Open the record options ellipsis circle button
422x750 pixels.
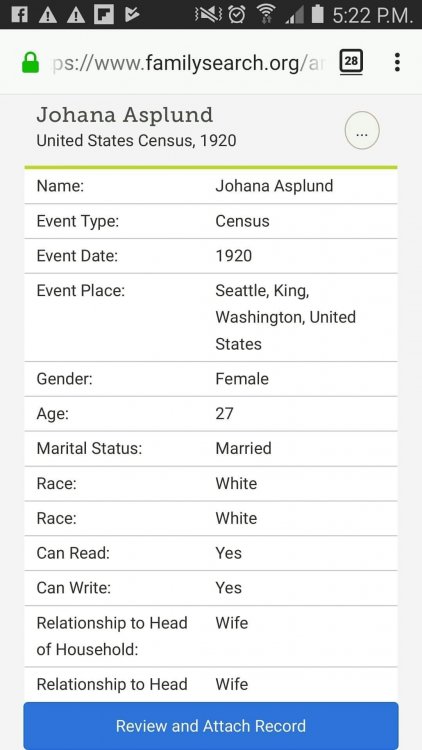pos(362,131)
